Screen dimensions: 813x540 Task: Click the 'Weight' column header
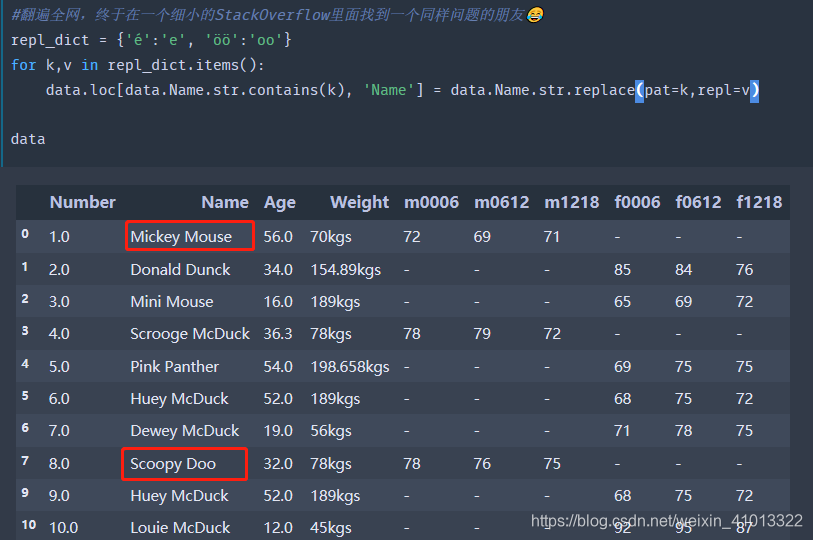359,203
